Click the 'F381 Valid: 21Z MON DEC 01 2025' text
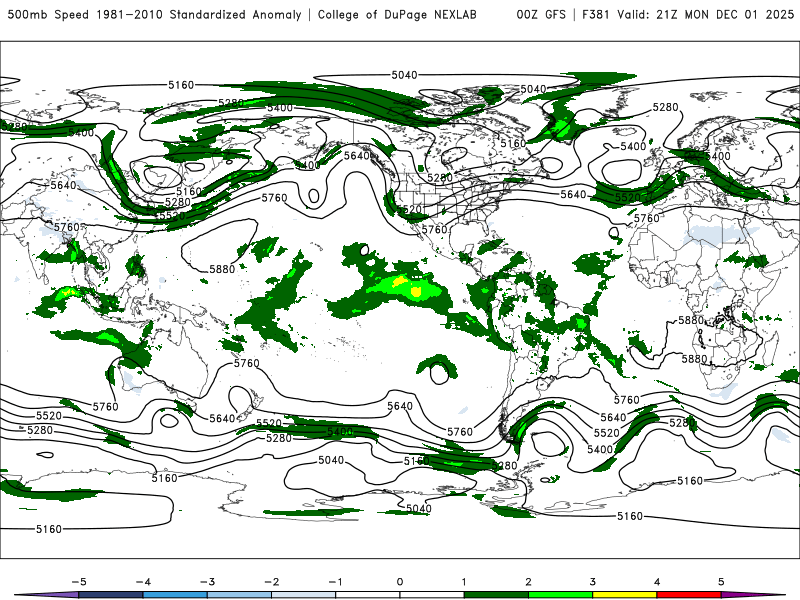The width and height of the screenshot is (800, 600). [688, 14]
